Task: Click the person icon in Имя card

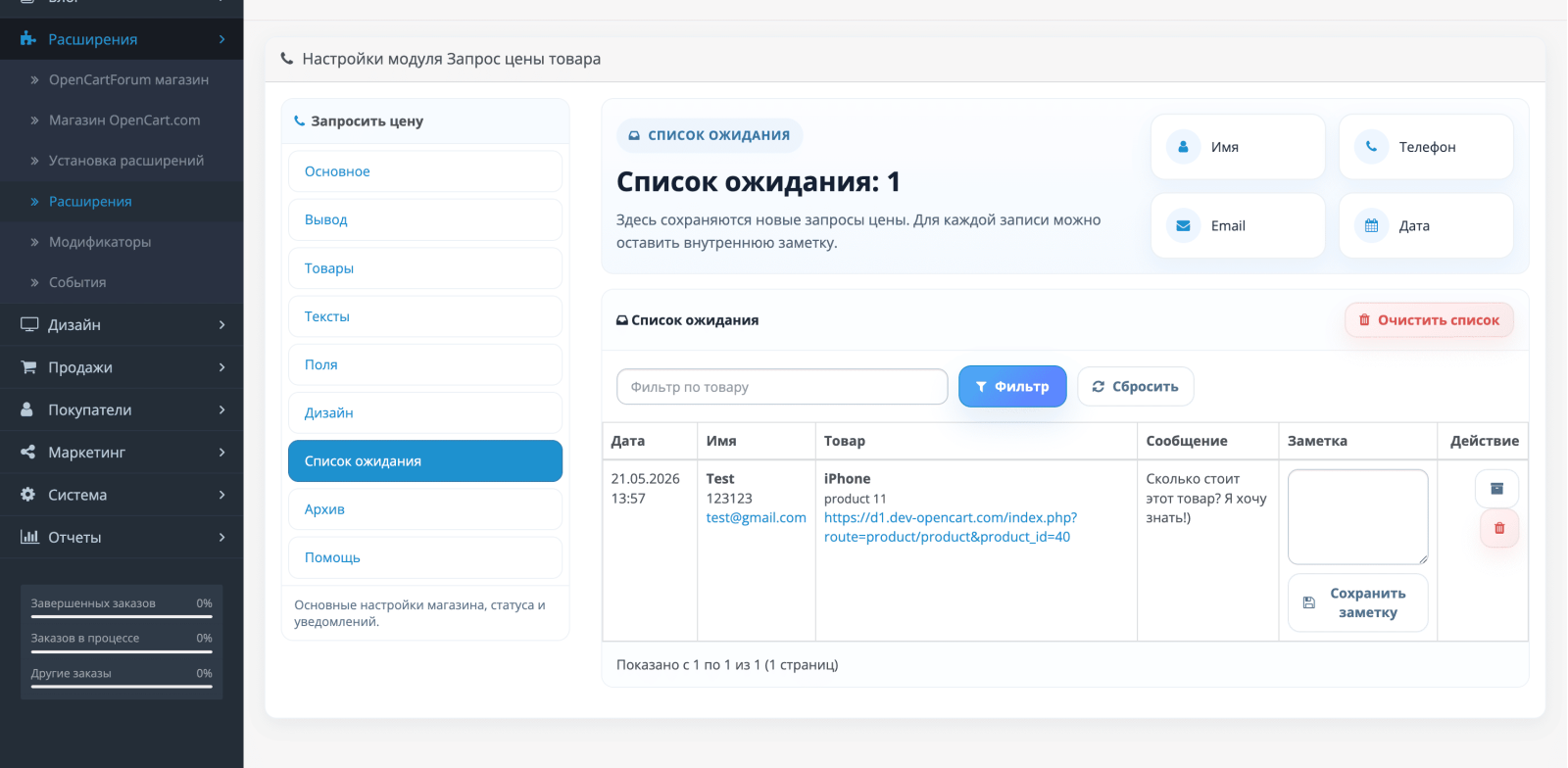Action: [x=1183, y=147]
